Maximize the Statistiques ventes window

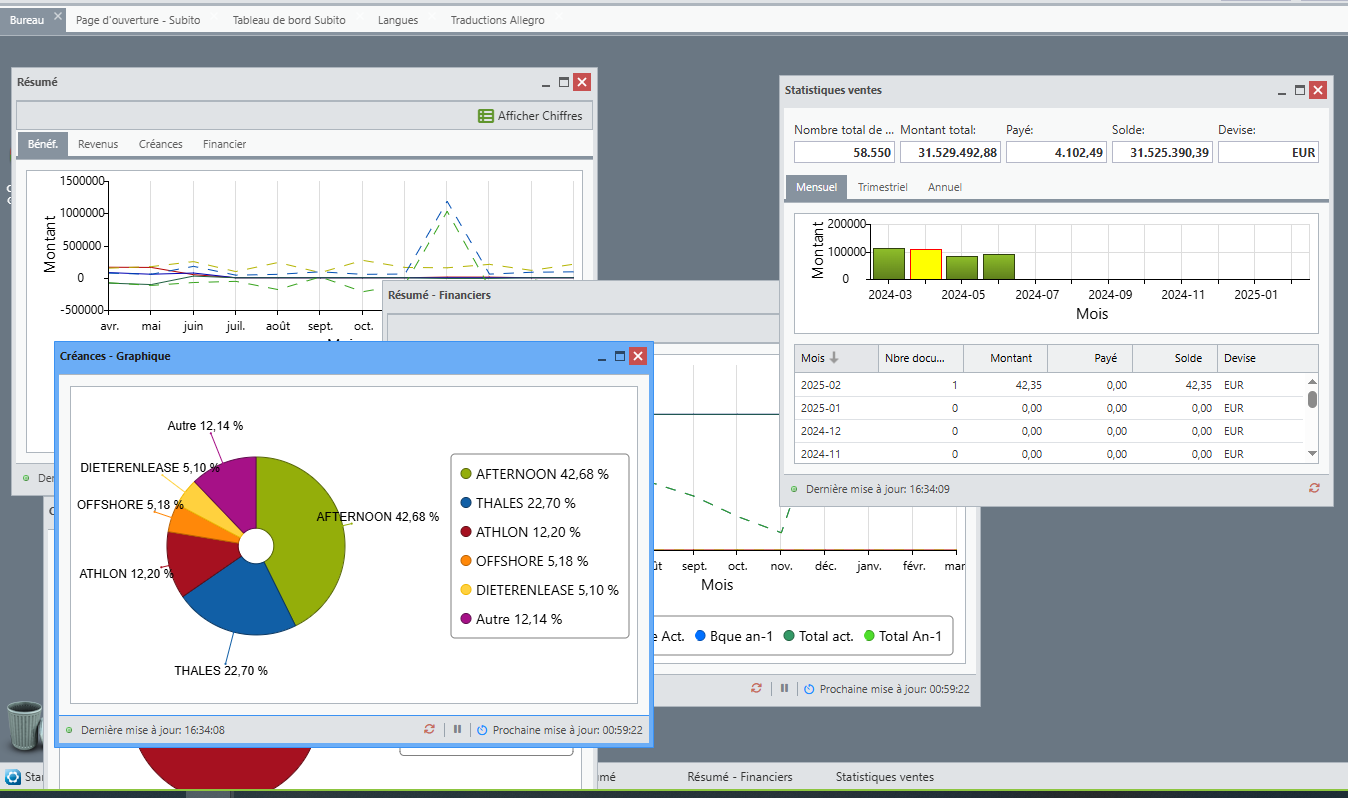1300,90
